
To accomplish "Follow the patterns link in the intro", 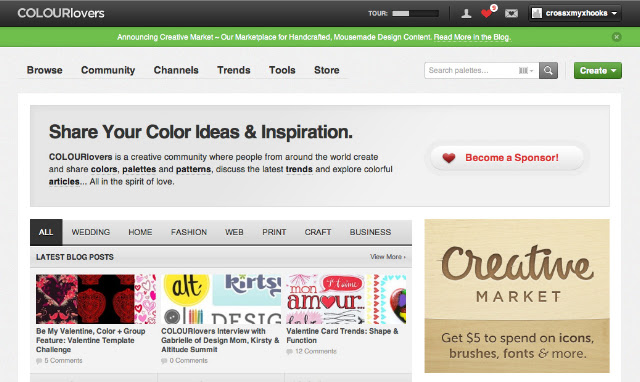I will click(193, 169).
